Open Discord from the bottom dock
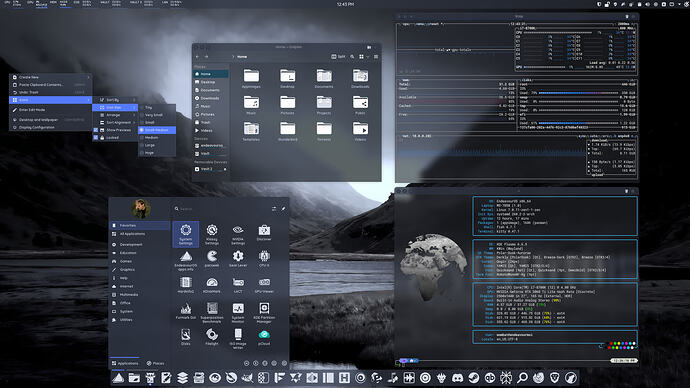The width and height of the screenshot is (690, 388). click(x=457, y=378)
